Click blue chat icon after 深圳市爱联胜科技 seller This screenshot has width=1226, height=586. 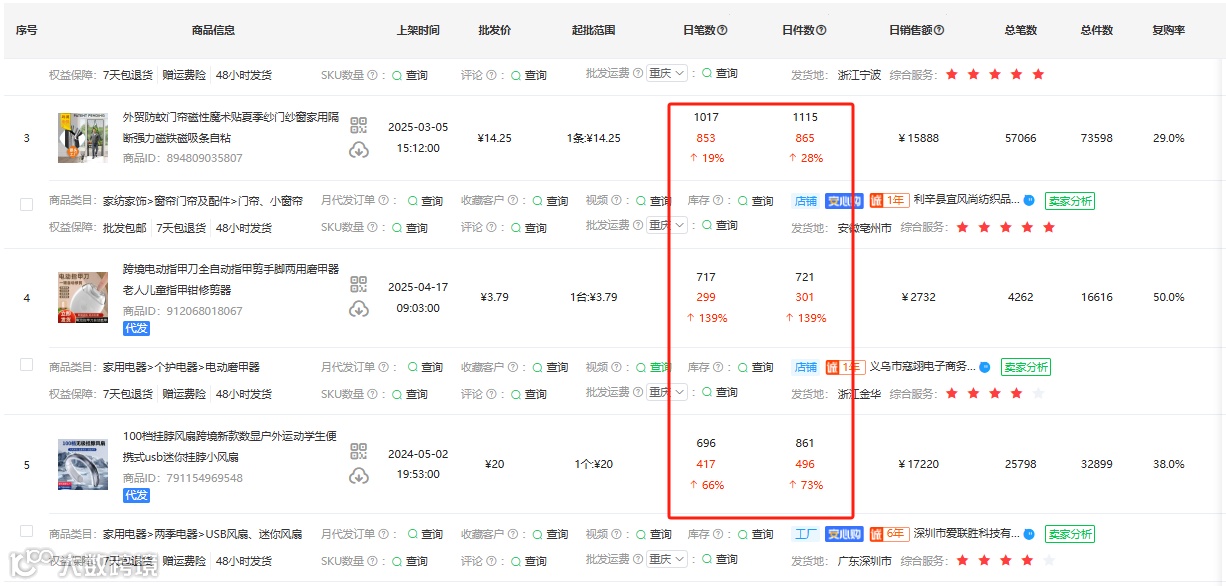click(x=1029, y=534)
